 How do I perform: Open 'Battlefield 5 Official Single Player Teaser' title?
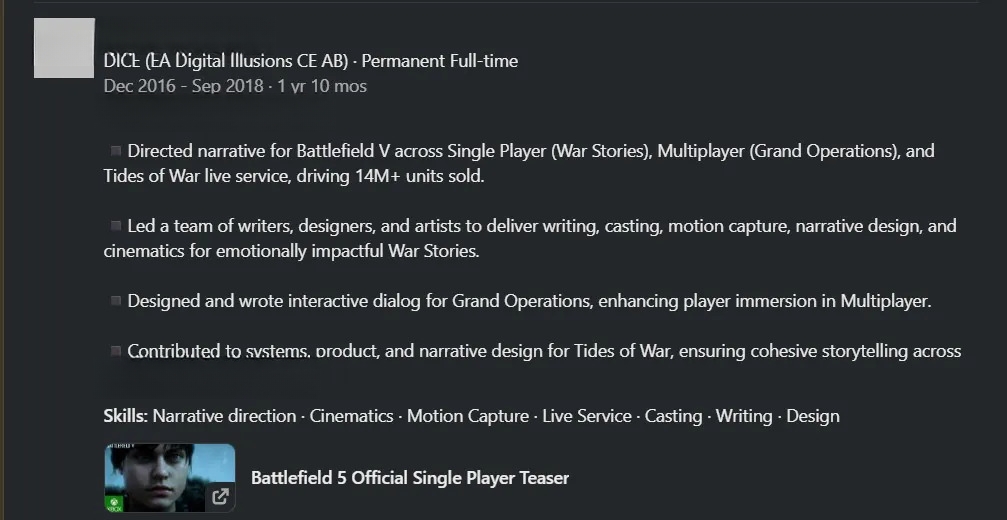(410, 478)
